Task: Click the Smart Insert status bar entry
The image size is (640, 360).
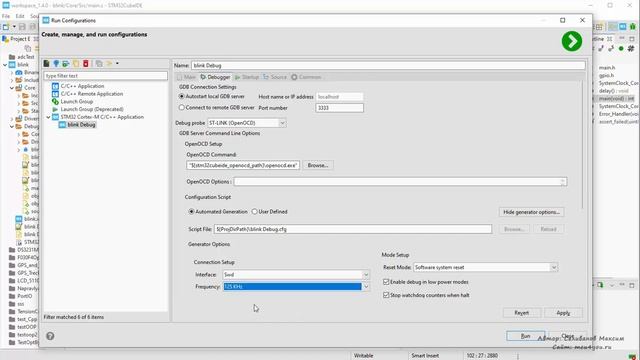Action: point(425,356)
